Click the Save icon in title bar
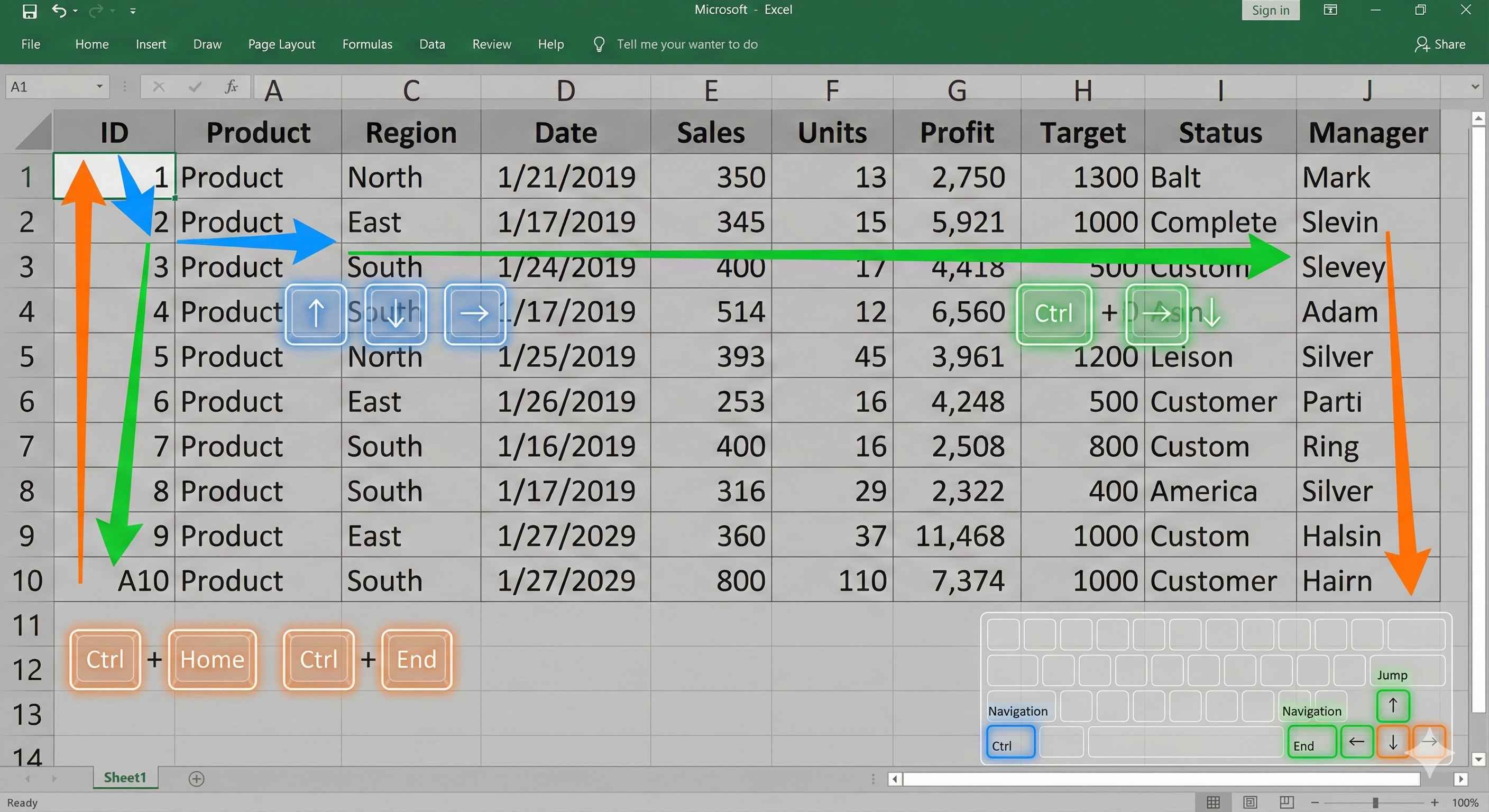Screen dimensions: 1489x812 (x=30, y=11)
